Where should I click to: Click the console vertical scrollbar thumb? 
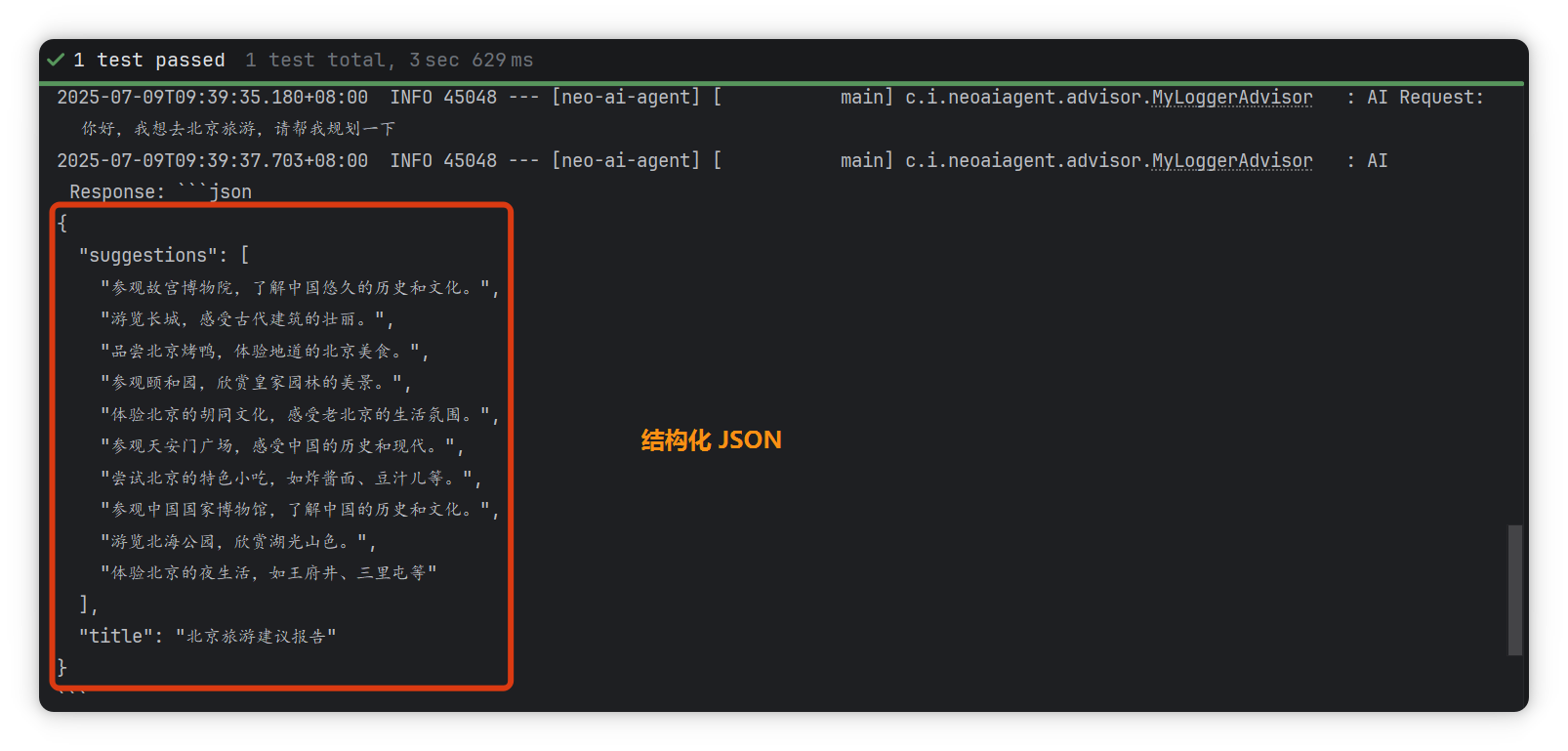tap(1515, 590)
